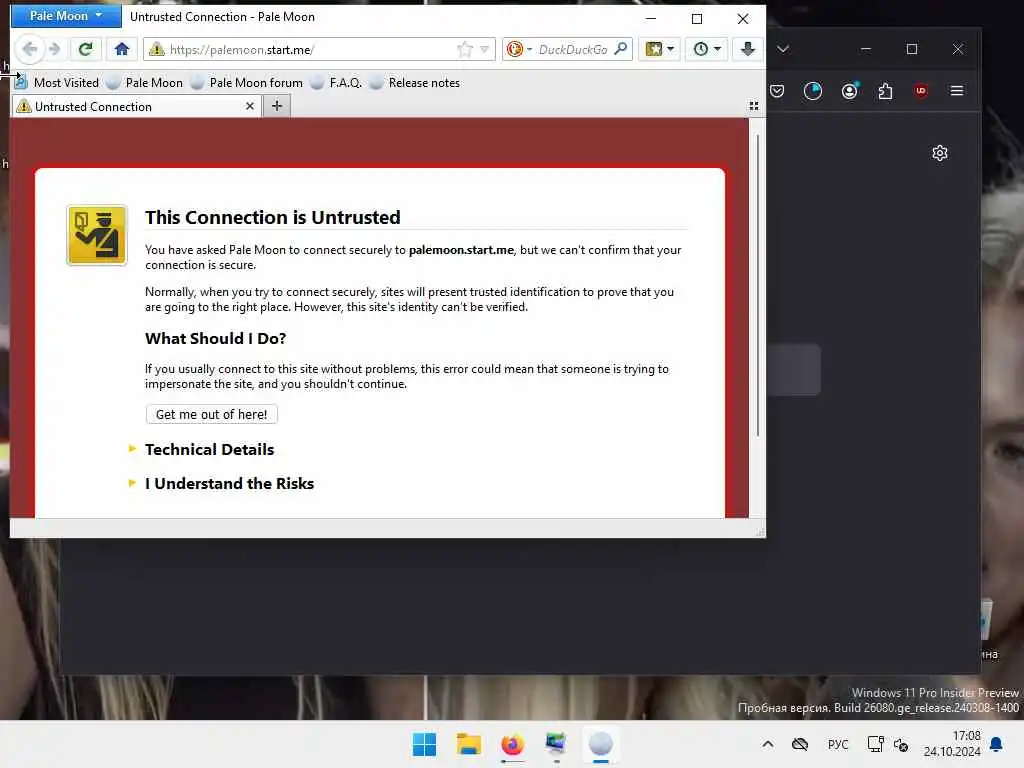Screen dimensions: 1024x768
Task: Open the bookmarks menu button
Action: click(660, 49)
